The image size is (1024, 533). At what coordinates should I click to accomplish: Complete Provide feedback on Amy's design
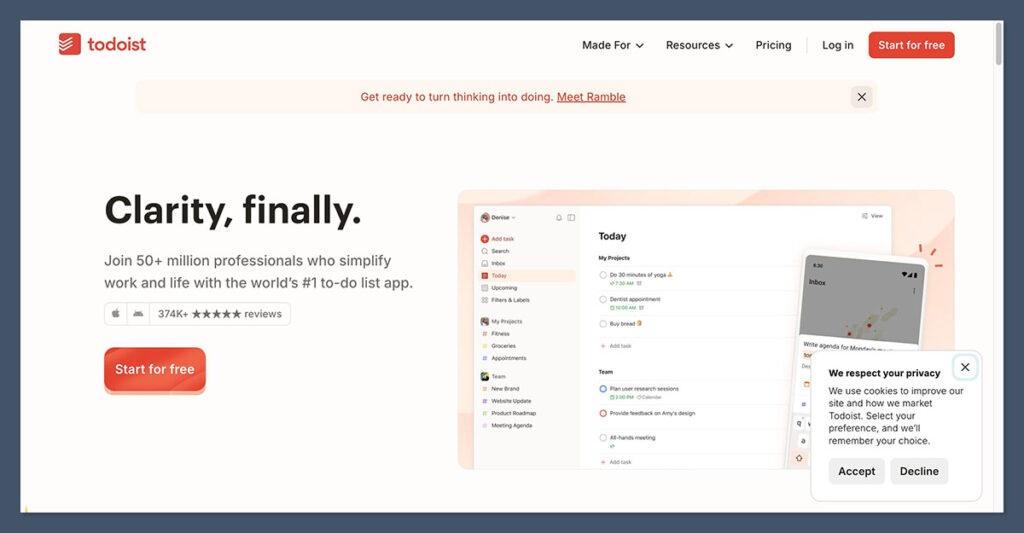click(x=603, y=413)
